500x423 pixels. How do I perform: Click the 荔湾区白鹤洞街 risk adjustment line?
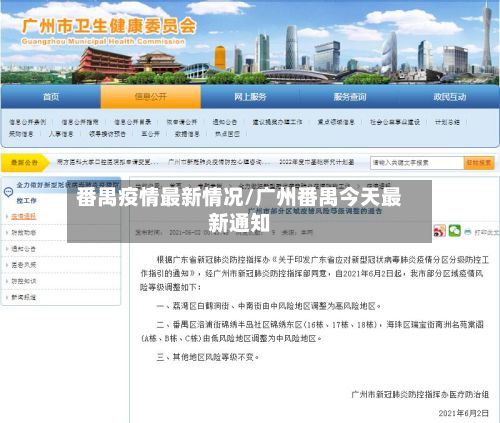[268, 306]
